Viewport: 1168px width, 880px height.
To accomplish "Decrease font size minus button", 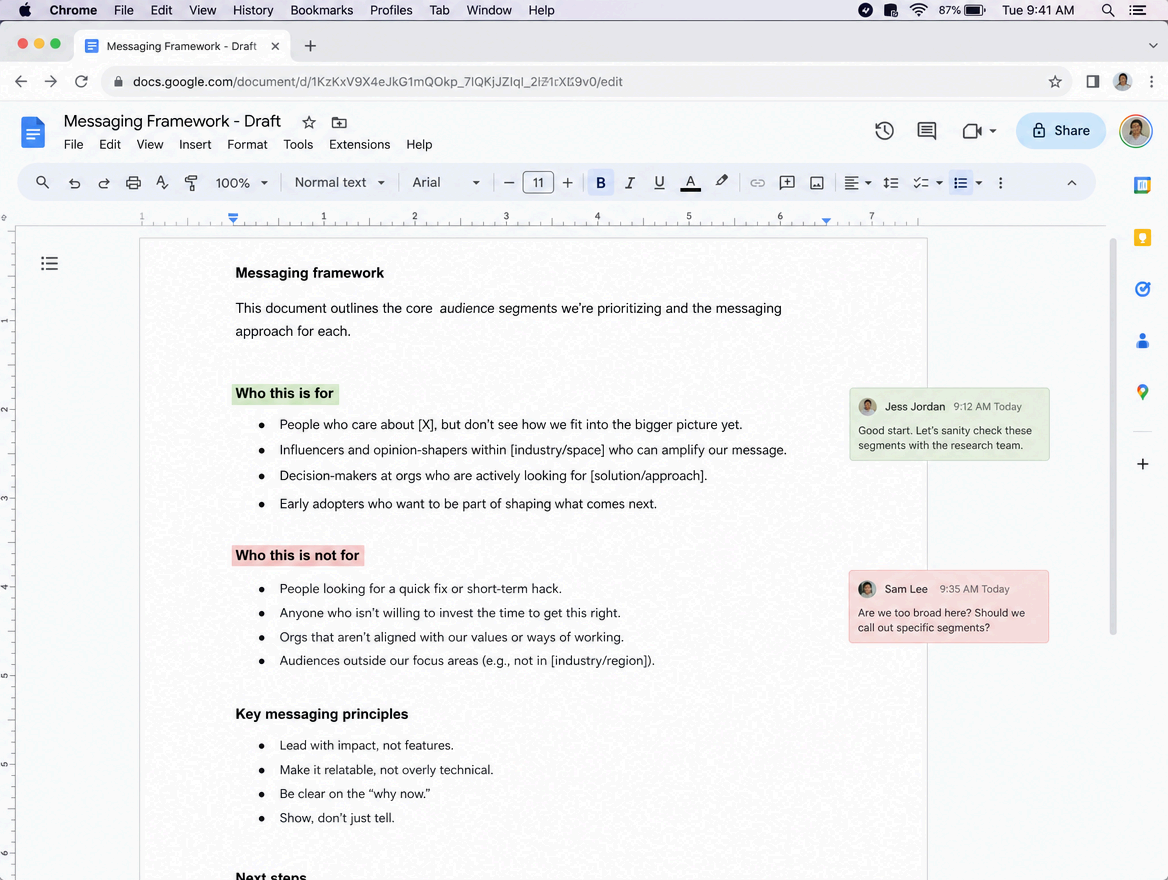I will 509,183.
